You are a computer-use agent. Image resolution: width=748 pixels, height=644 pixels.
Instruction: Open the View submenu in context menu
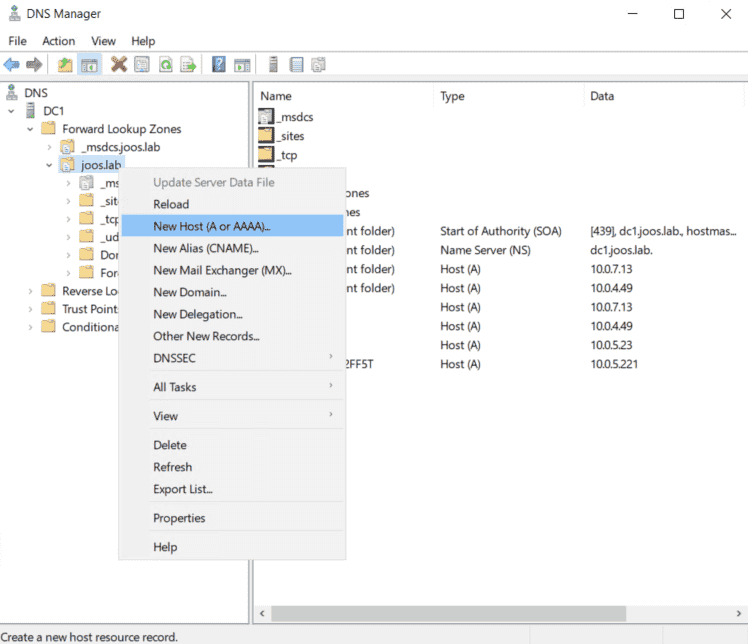point(232,416)
